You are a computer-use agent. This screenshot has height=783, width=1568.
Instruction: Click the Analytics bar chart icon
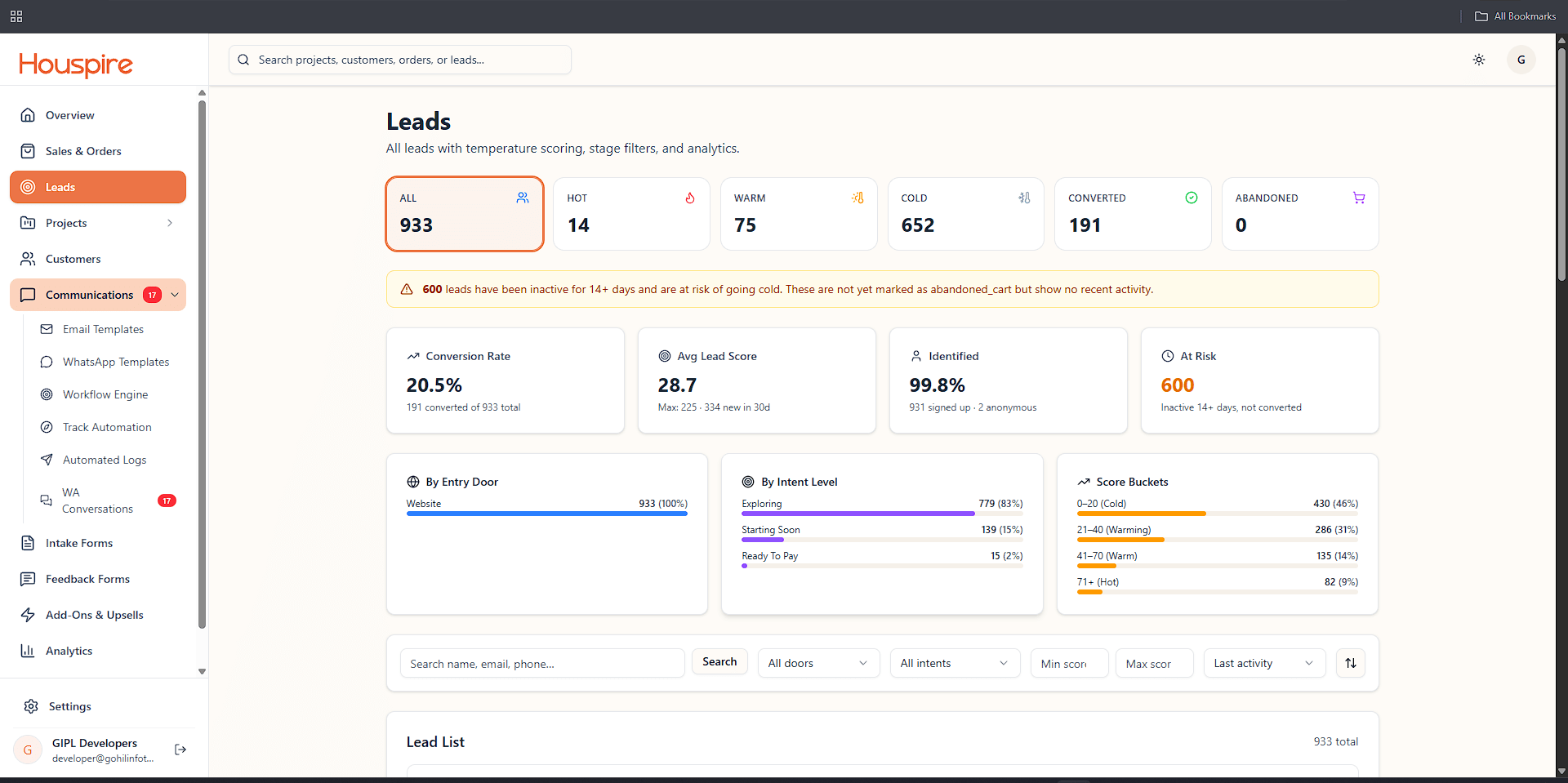(28, 651)
